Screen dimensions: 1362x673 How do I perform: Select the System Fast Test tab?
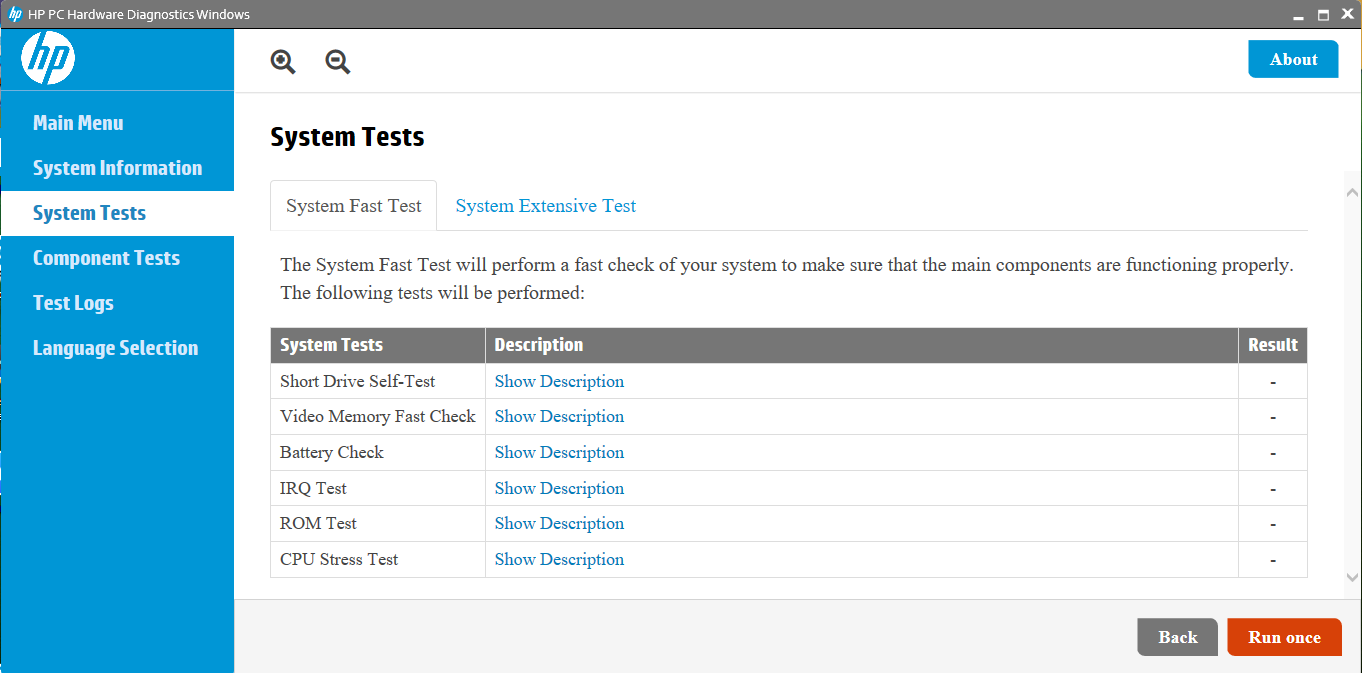354,206
